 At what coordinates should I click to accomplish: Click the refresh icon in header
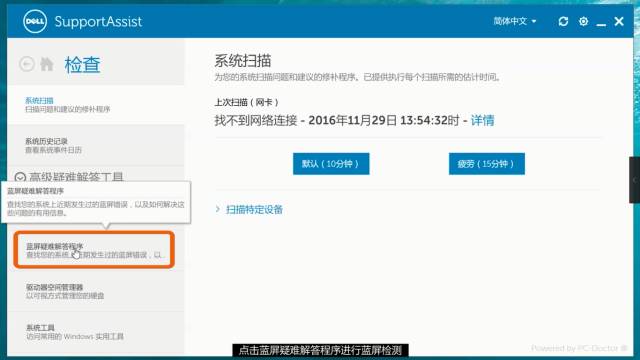[563, 21]
